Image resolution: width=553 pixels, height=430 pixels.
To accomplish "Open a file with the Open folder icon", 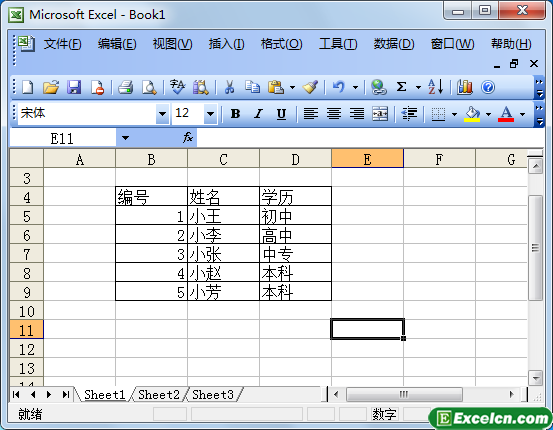I will tap(51, 87).
